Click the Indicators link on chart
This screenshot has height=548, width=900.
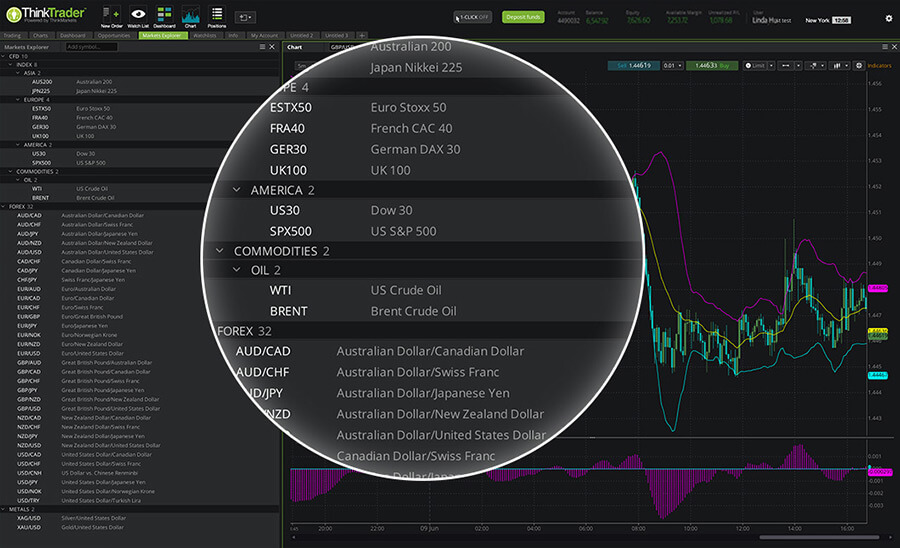[x=880, y=65]
